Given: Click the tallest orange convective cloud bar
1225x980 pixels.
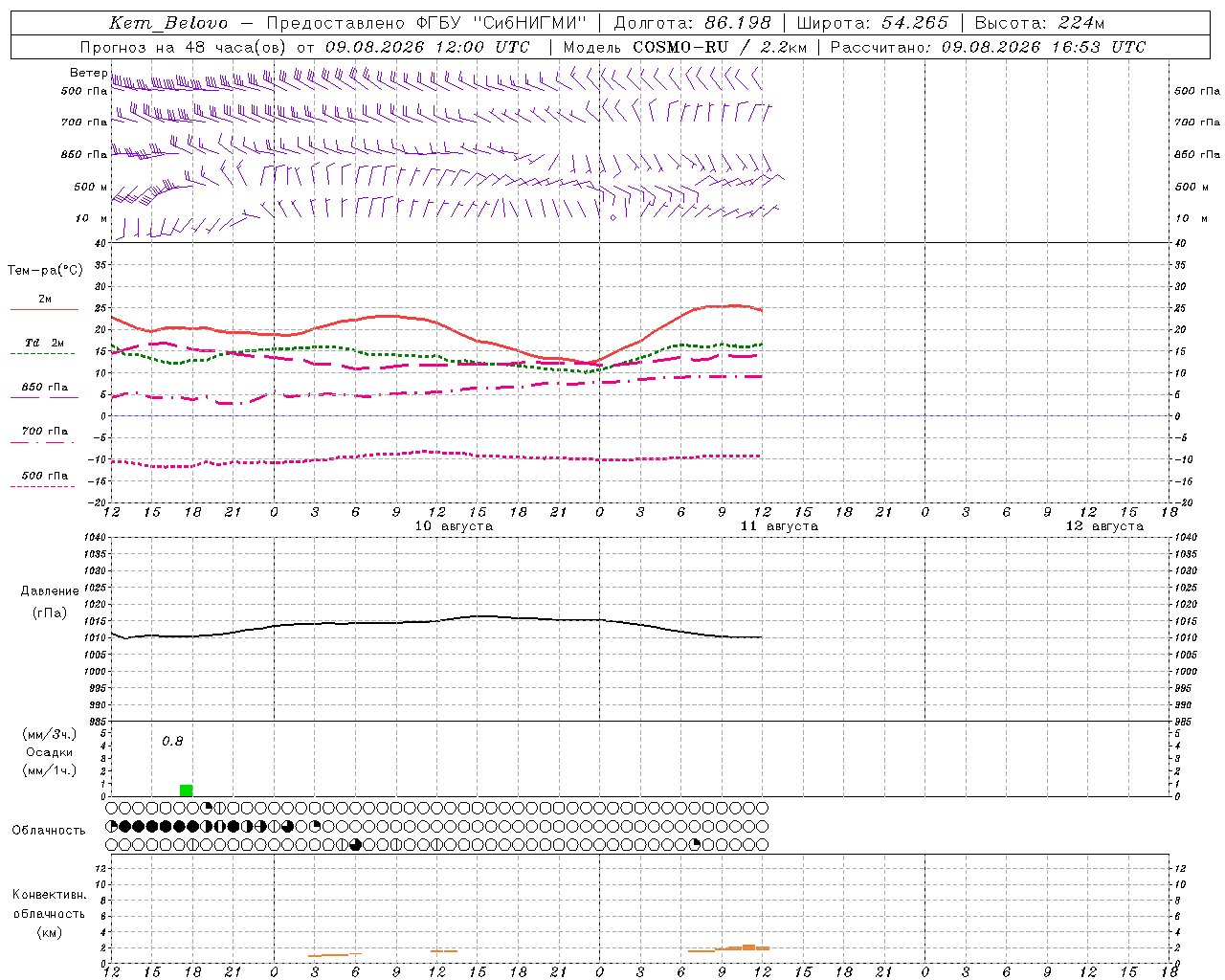Looking at the screenshot, I should (748, 947).
